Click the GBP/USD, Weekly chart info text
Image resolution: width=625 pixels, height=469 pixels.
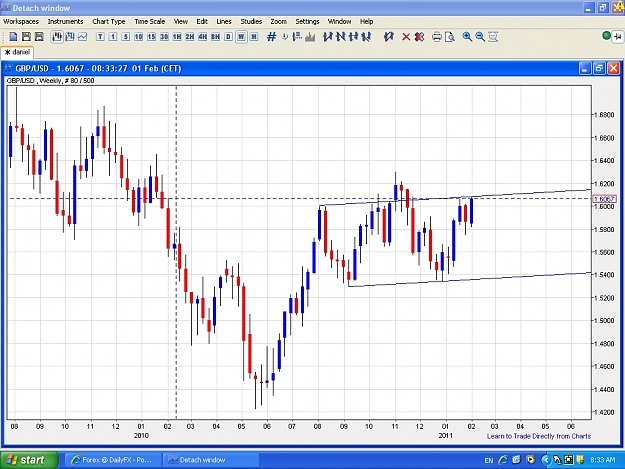point(51,80)
